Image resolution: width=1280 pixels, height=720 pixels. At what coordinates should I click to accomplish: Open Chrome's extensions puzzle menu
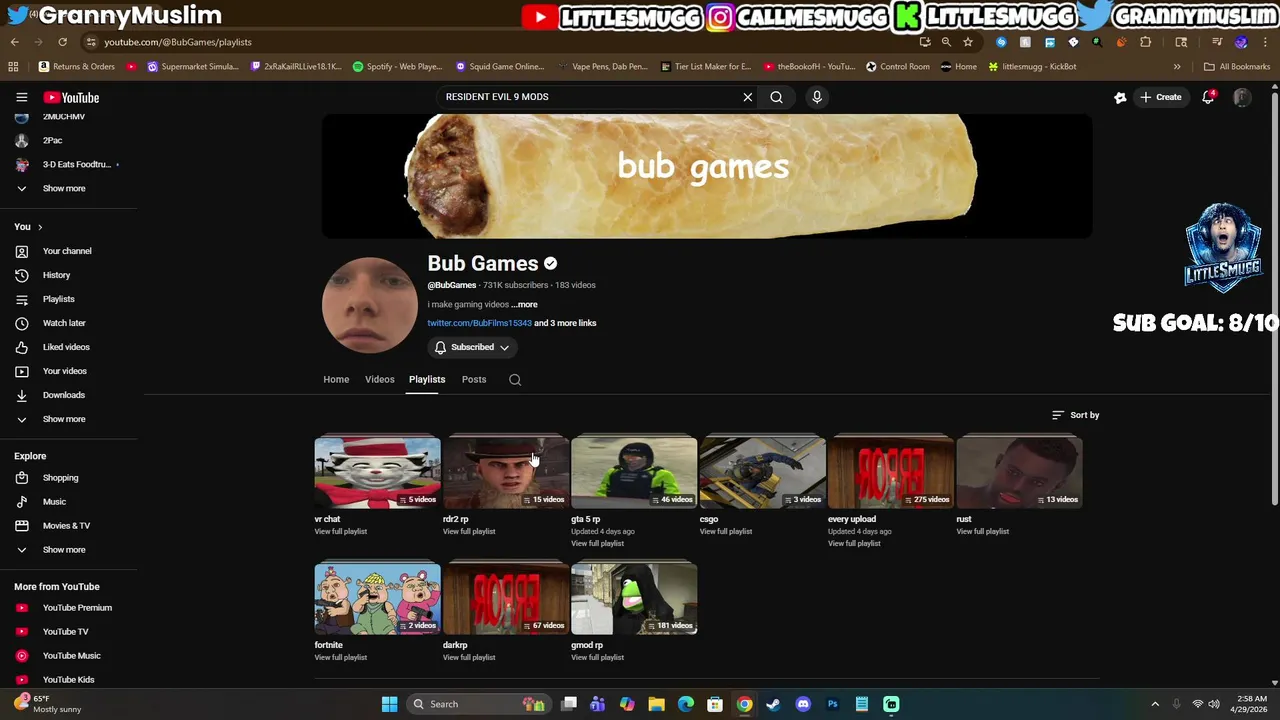point(1145,42)
